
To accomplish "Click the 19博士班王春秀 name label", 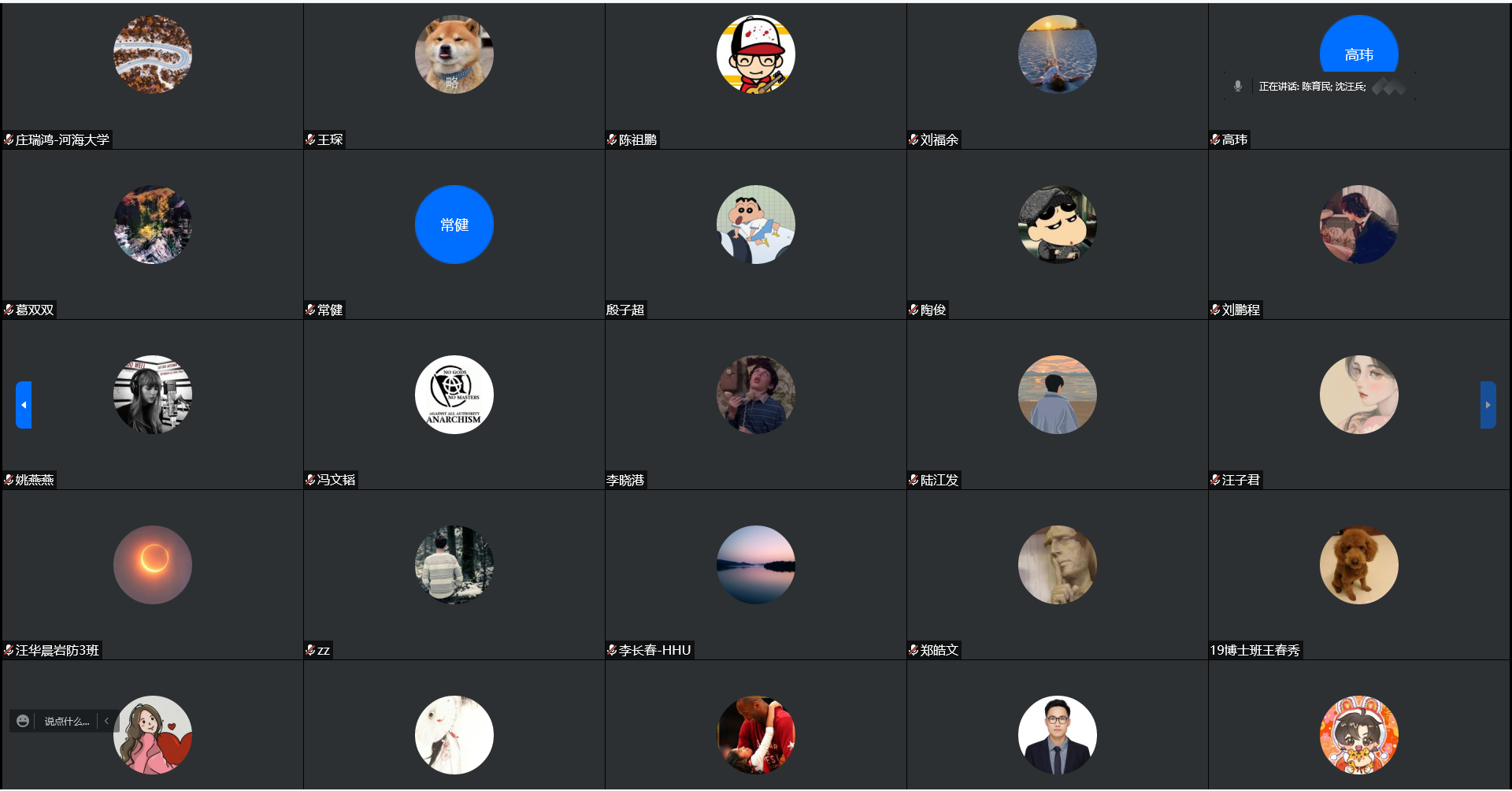I will (1255, 650).
